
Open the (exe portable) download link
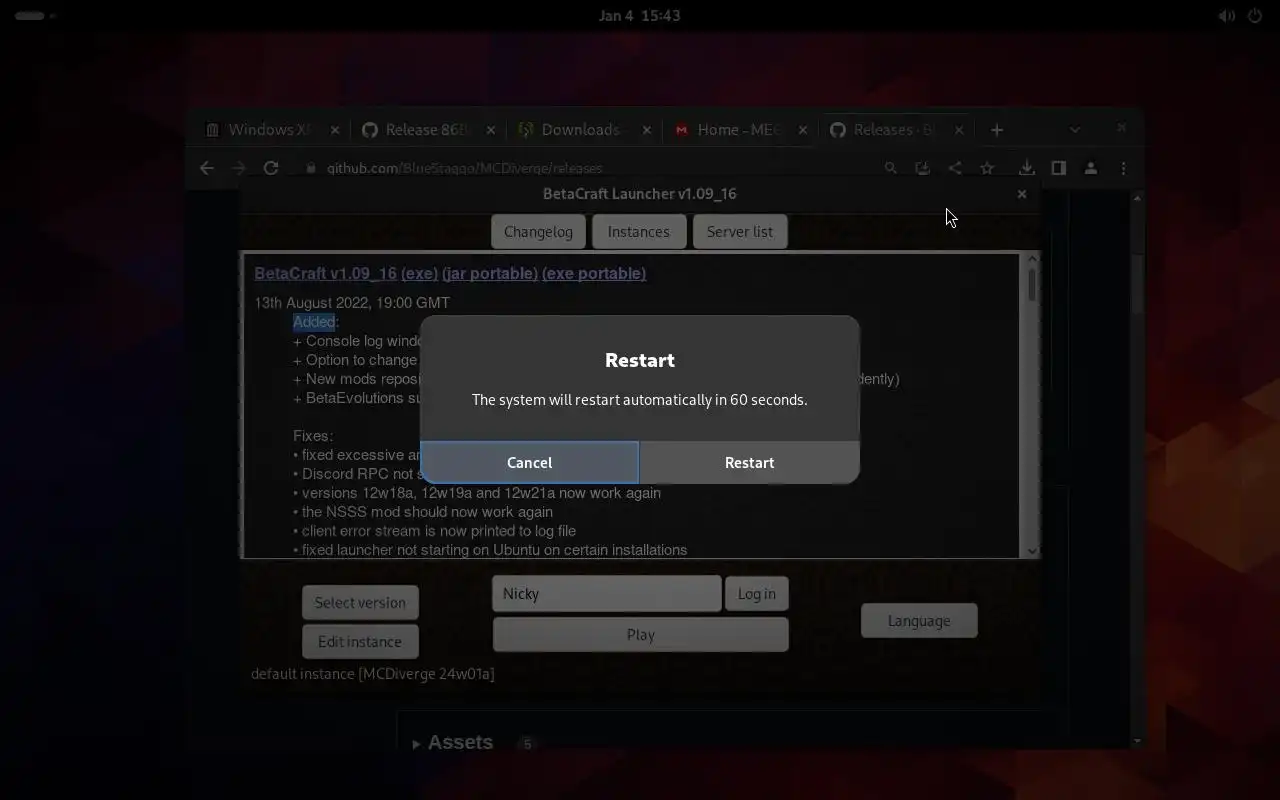click(594, 273)
